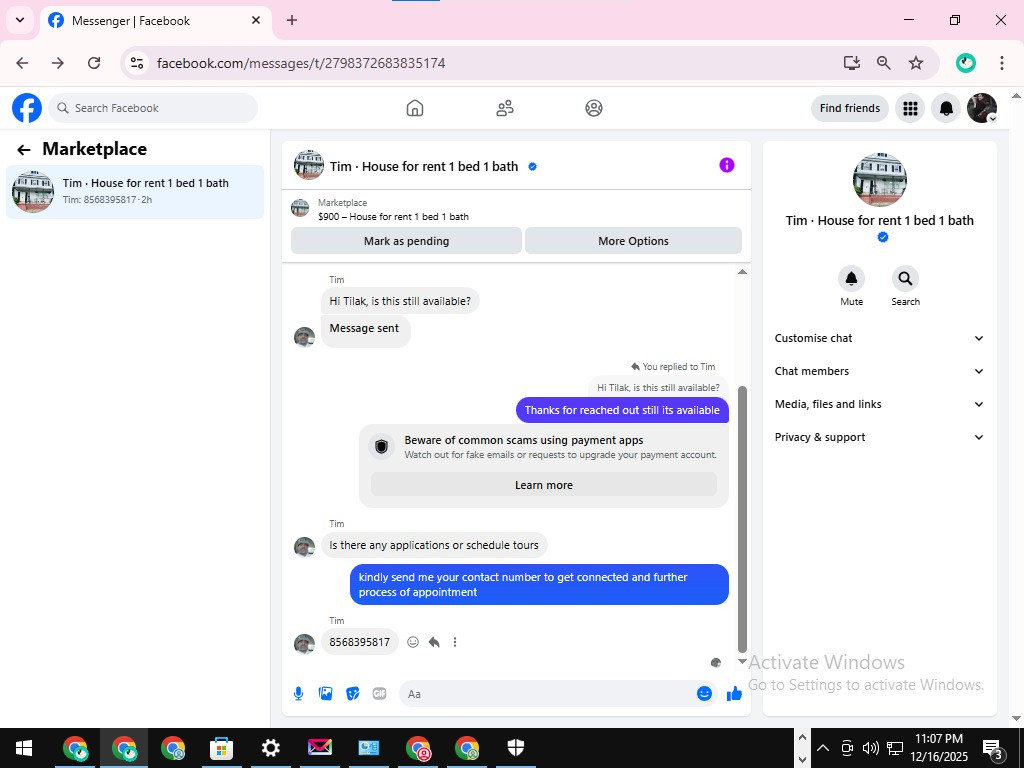This screenshot has width=1024, height=768.
Task: Click the install app icon in the address bar
Action: pyautogui.click(x=851, y=63)
